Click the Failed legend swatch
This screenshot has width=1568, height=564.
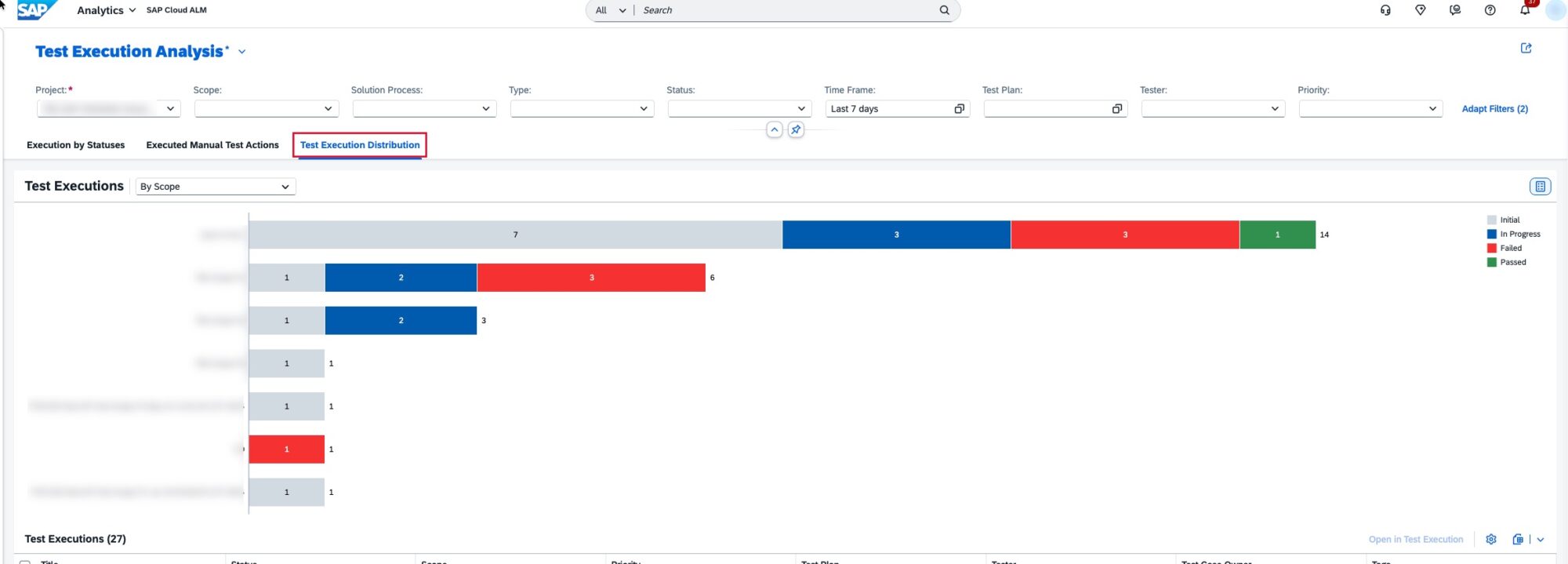coord(1491,249)
